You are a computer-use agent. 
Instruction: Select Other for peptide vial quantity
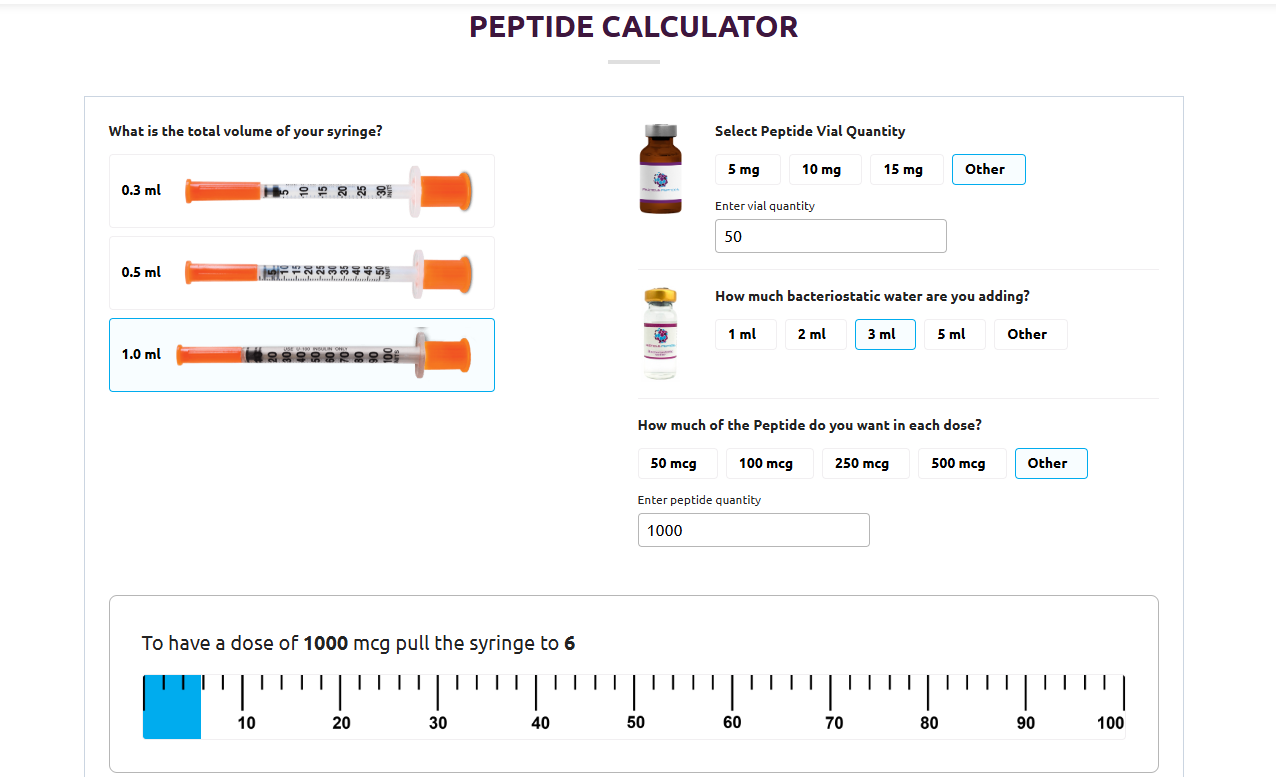pyautogui.click(x=988, y=170)
